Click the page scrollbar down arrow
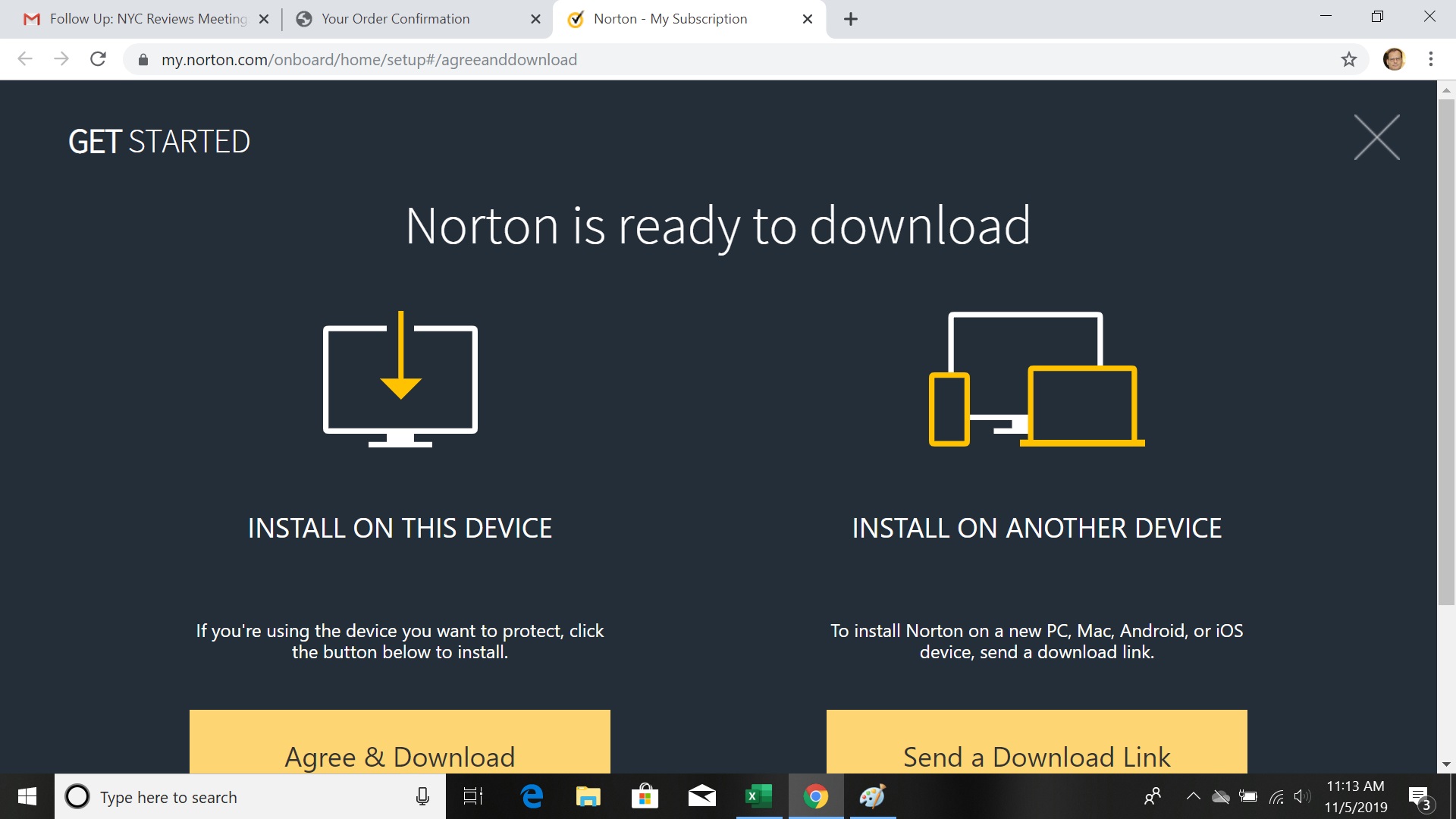Viewport: 1456px width, 819px height. pyautogui.click(x=1446, y=764)
